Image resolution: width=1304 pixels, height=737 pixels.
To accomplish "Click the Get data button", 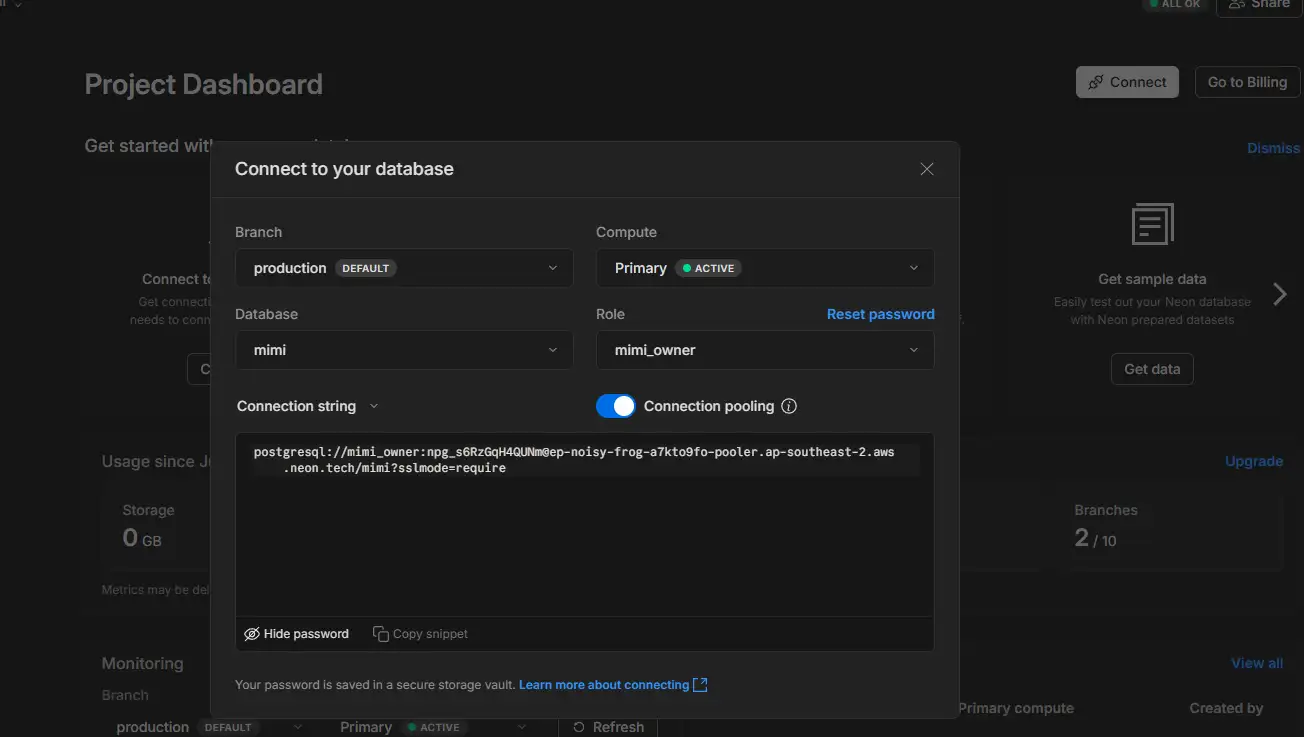I will [x=1152, y=369].
